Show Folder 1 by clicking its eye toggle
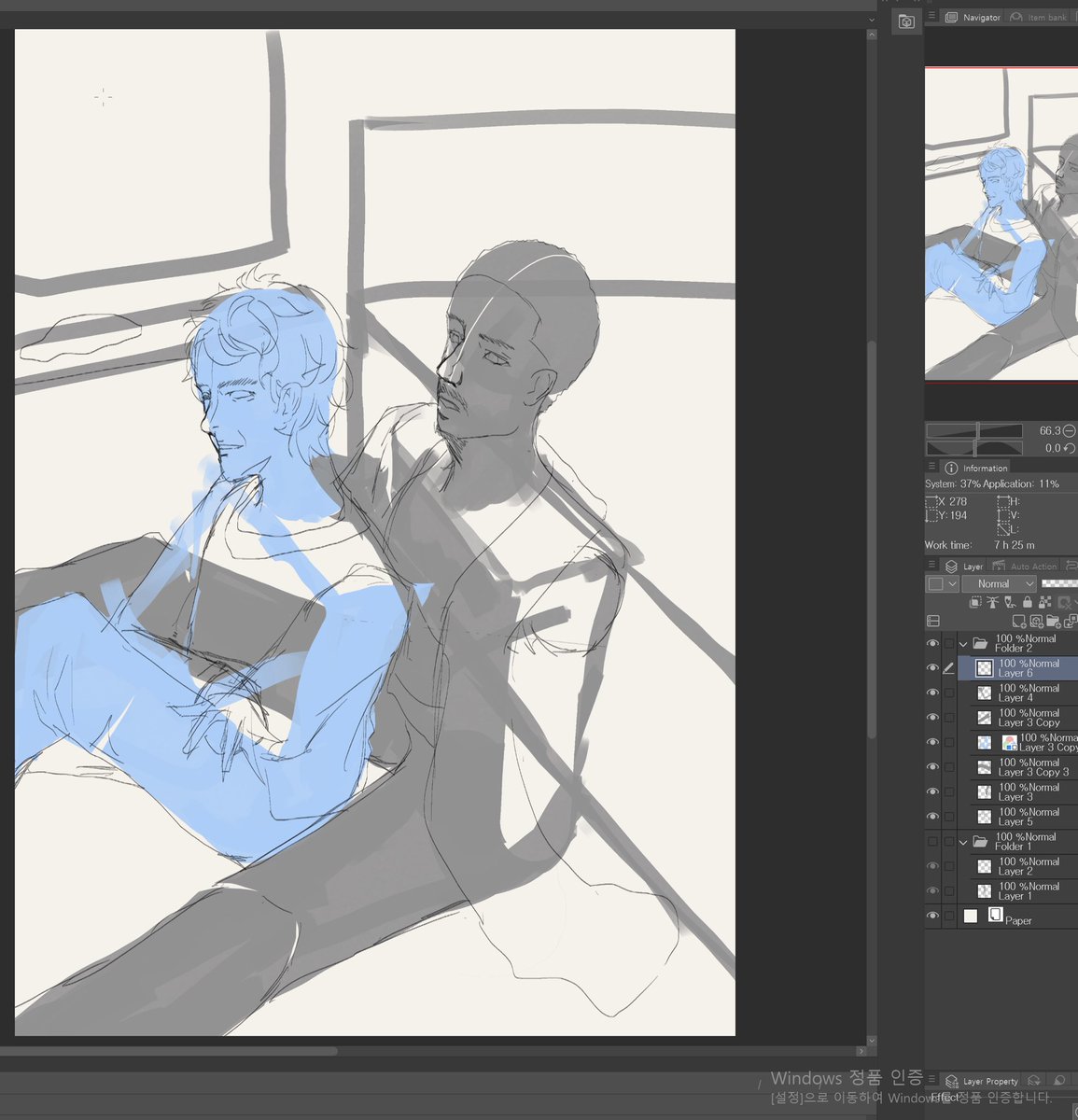This screenshot has height=1120, width=1078. (932, 841)
